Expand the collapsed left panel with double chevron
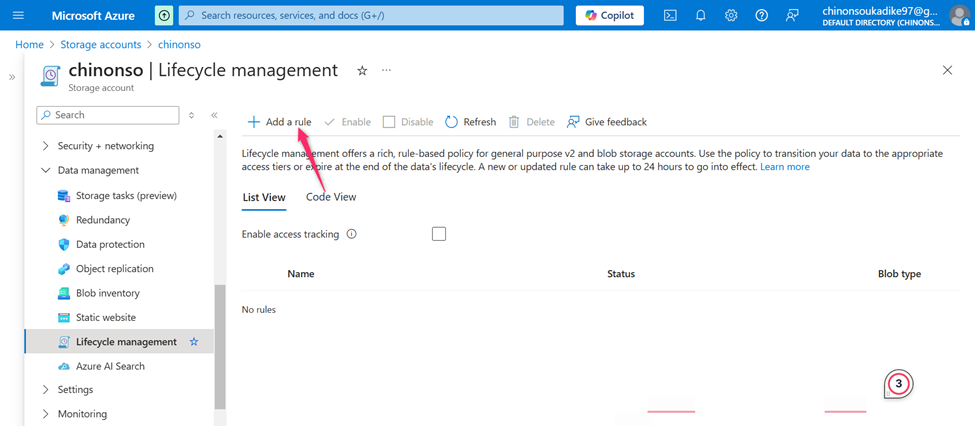 pyautogui.click(x=12, y=77)
